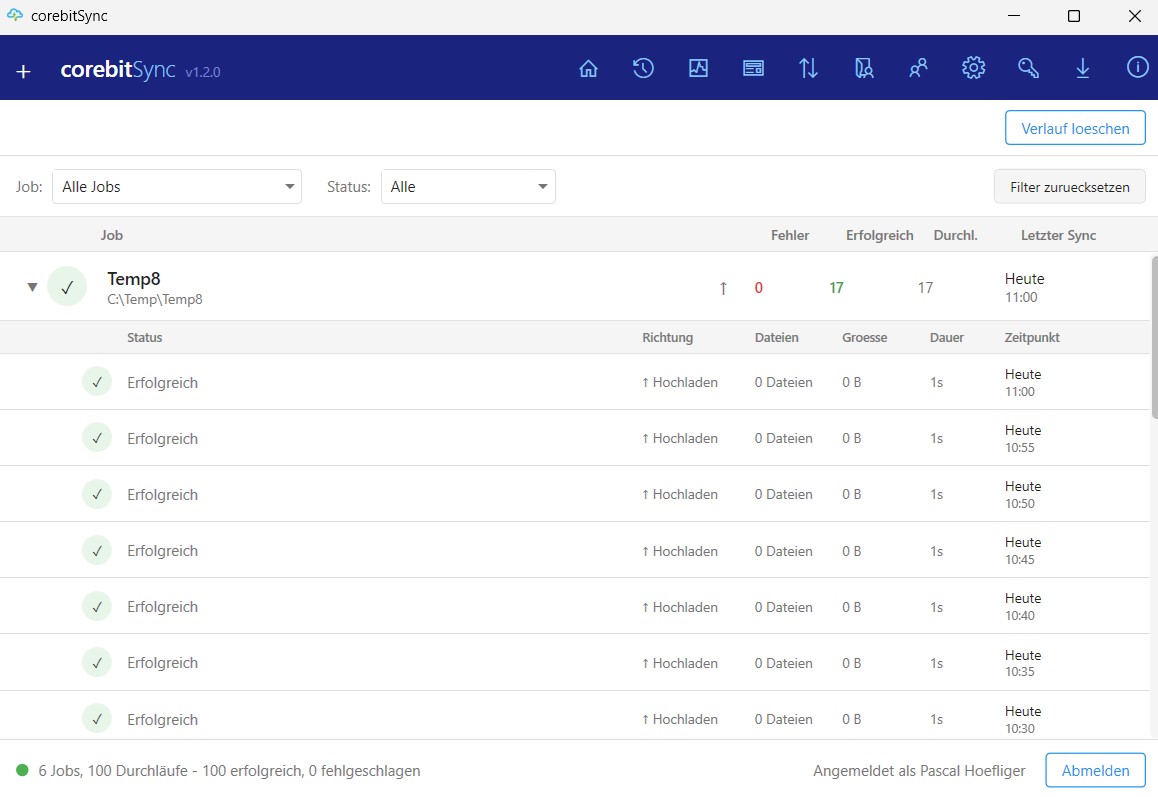Click the green checkmark beside Temp8
1158x797 pixels.
pos(67,287)
